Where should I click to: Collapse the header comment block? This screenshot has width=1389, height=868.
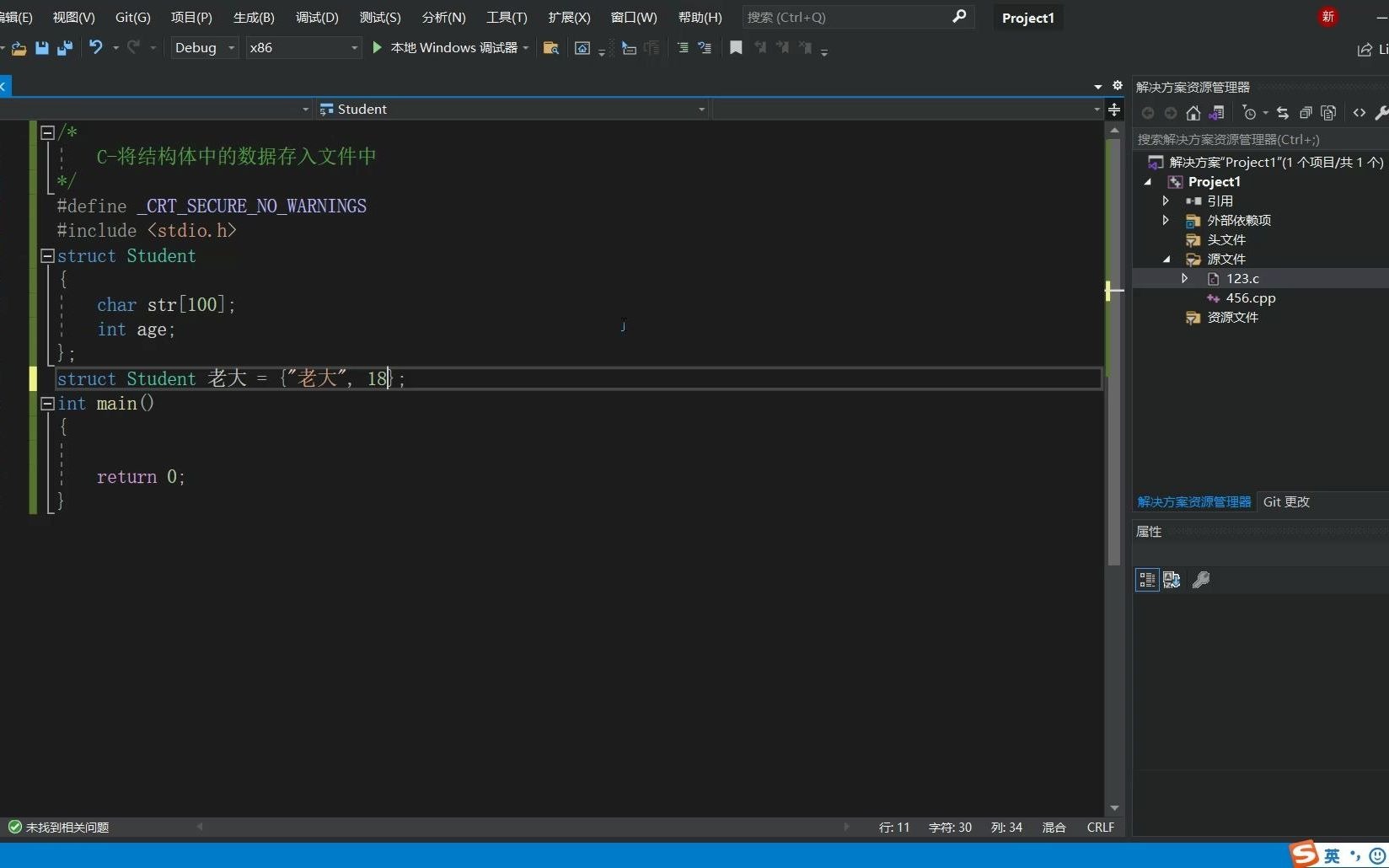(48, 132)
